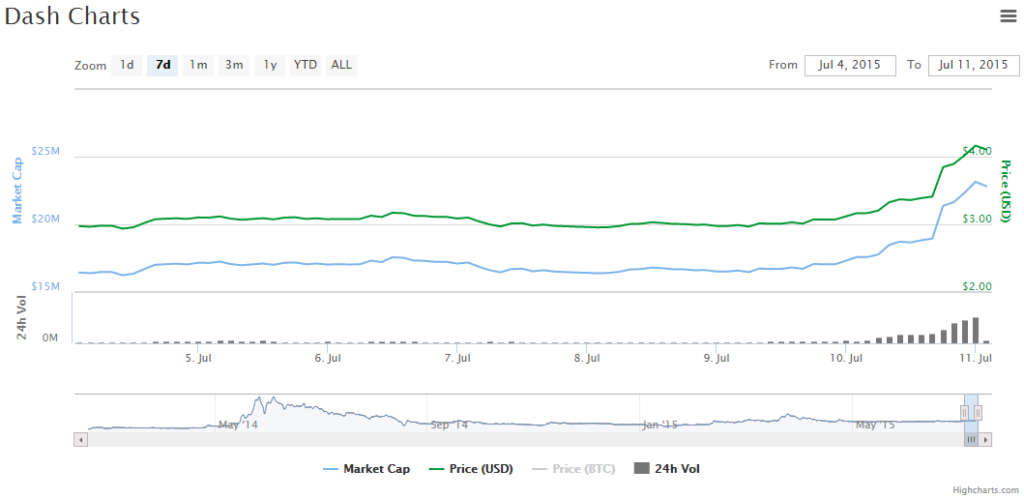Edit the To date field
This screenshot has width=1024, height=499.
click(972, 65)
